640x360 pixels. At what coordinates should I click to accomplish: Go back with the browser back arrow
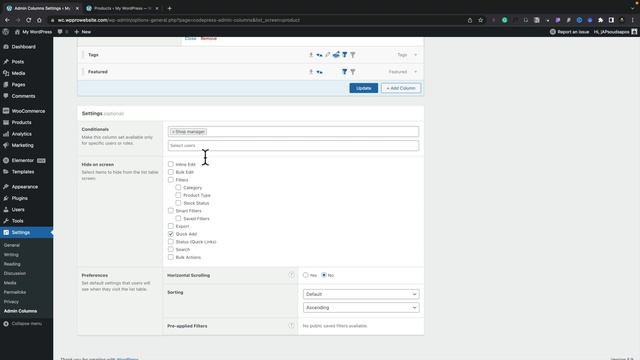(x=7, y=20)
